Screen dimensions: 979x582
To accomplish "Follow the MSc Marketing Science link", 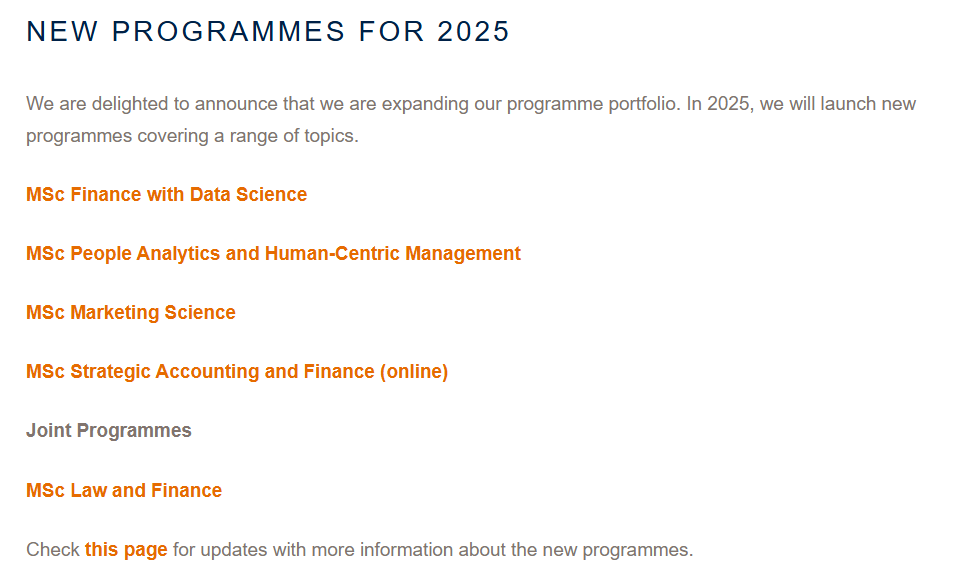I will (x=130, y=312).
